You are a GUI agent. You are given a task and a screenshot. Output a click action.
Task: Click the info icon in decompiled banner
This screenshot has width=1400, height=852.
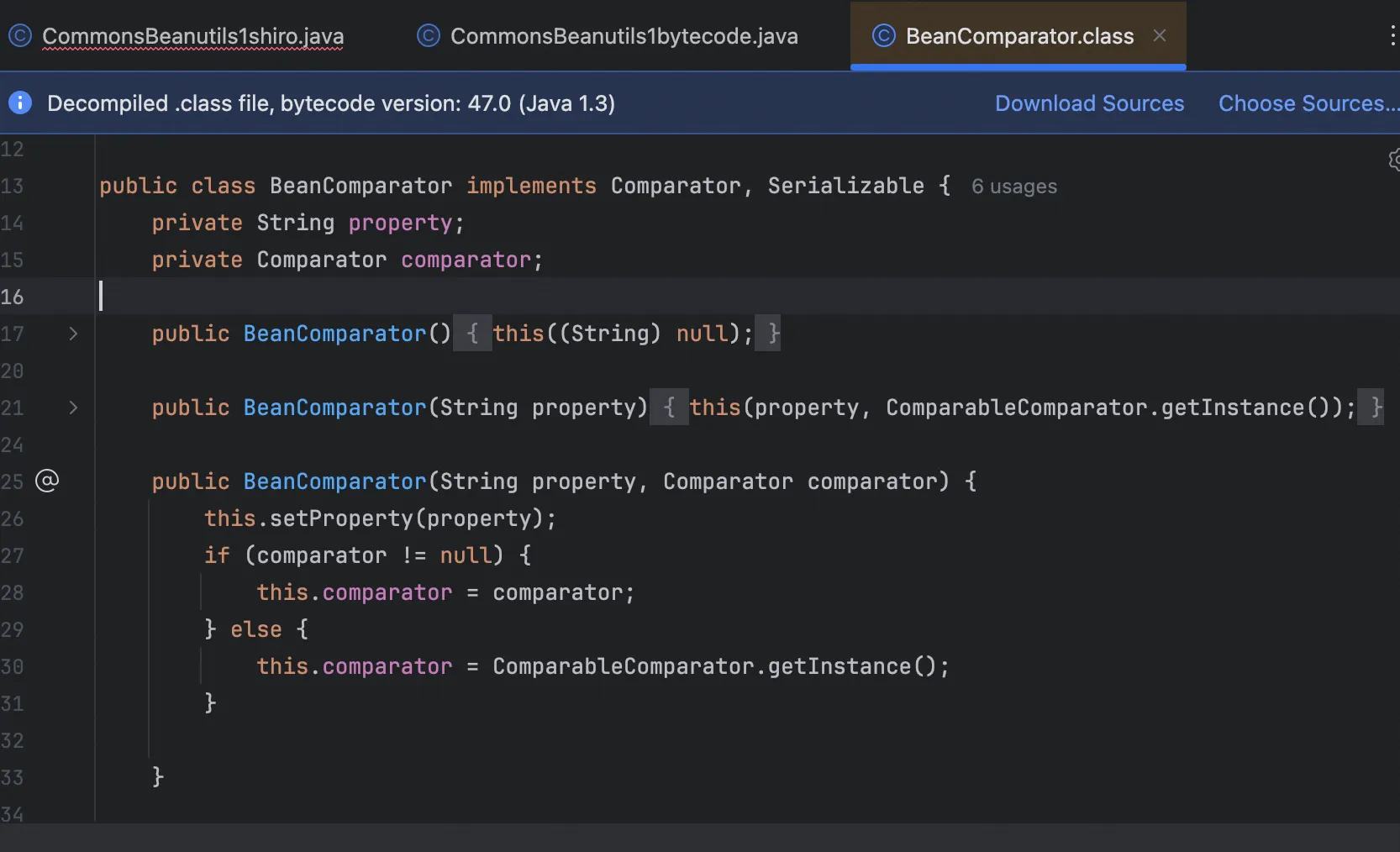click(x=20, y=103)
